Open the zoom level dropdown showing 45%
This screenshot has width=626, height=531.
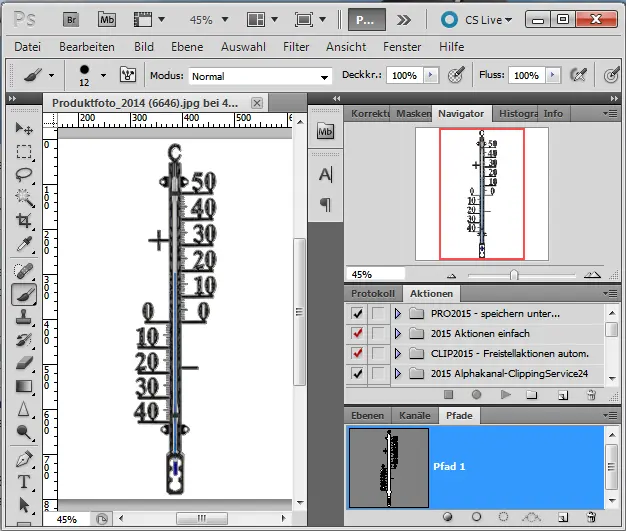(208, 19)
